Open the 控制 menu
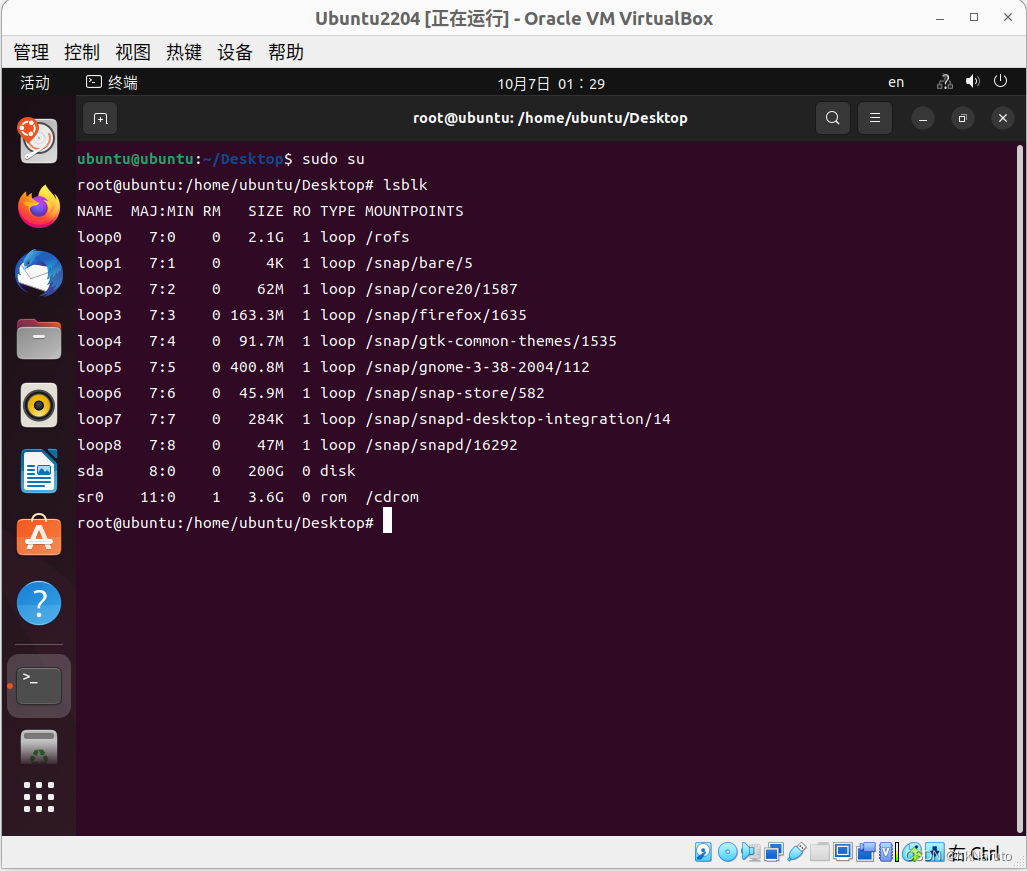This screenshot has width=1027, height=871. (82, 52)
